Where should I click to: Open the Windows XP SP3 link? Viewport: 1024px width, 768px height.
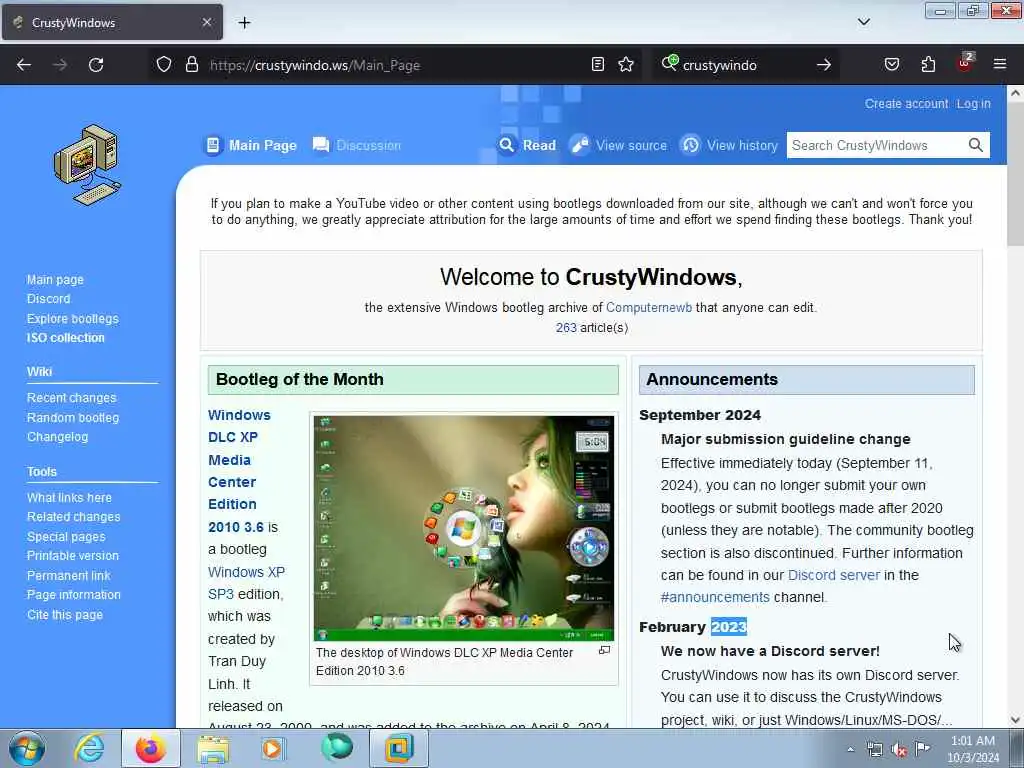[246, 583]
